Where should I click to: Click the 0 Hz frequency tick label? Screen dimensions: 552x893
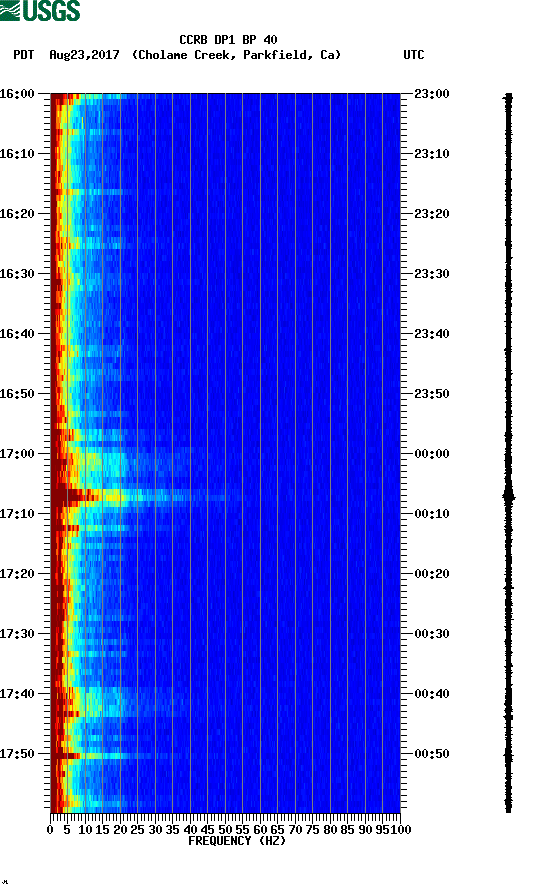pos(50,830)
